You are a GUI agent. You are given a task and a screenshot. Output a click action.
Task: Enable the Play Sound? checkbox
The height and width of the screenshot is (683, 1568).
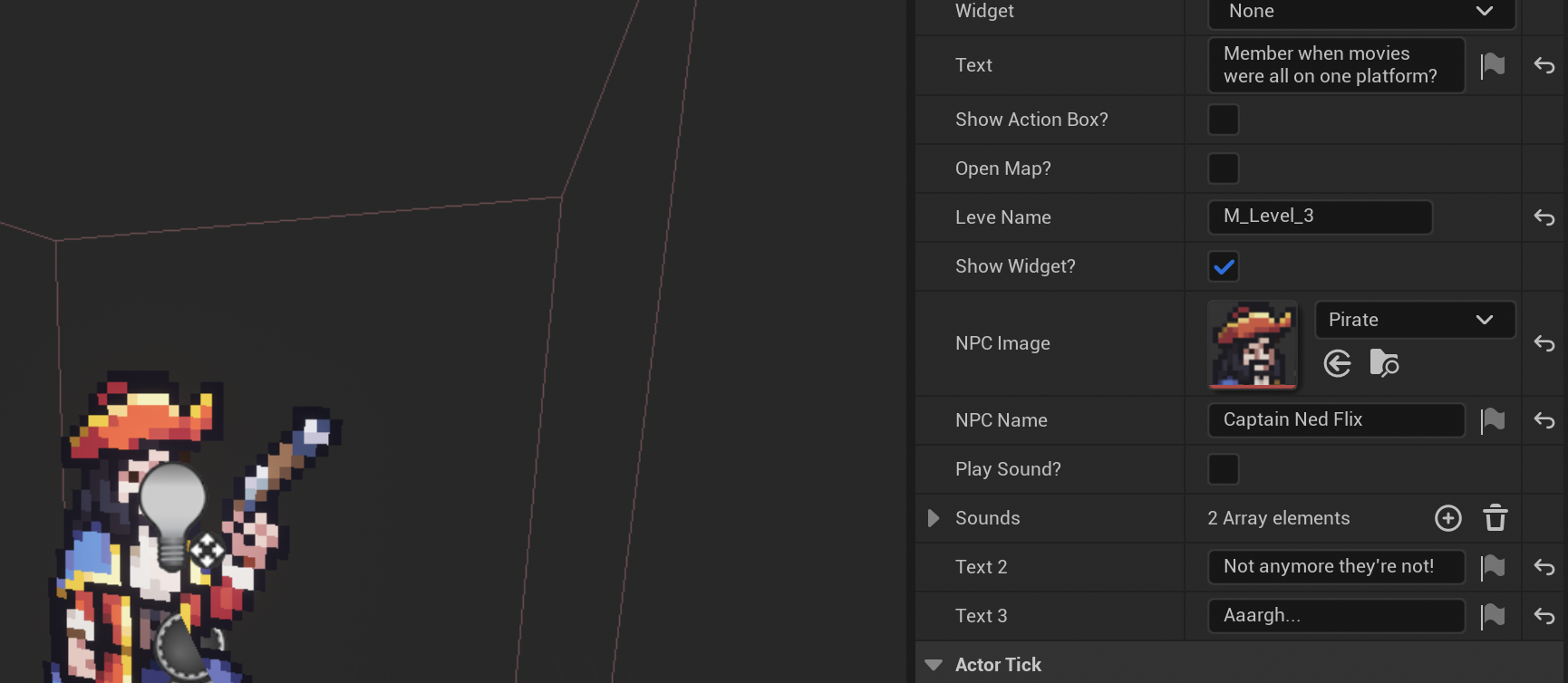[1224, 469]
